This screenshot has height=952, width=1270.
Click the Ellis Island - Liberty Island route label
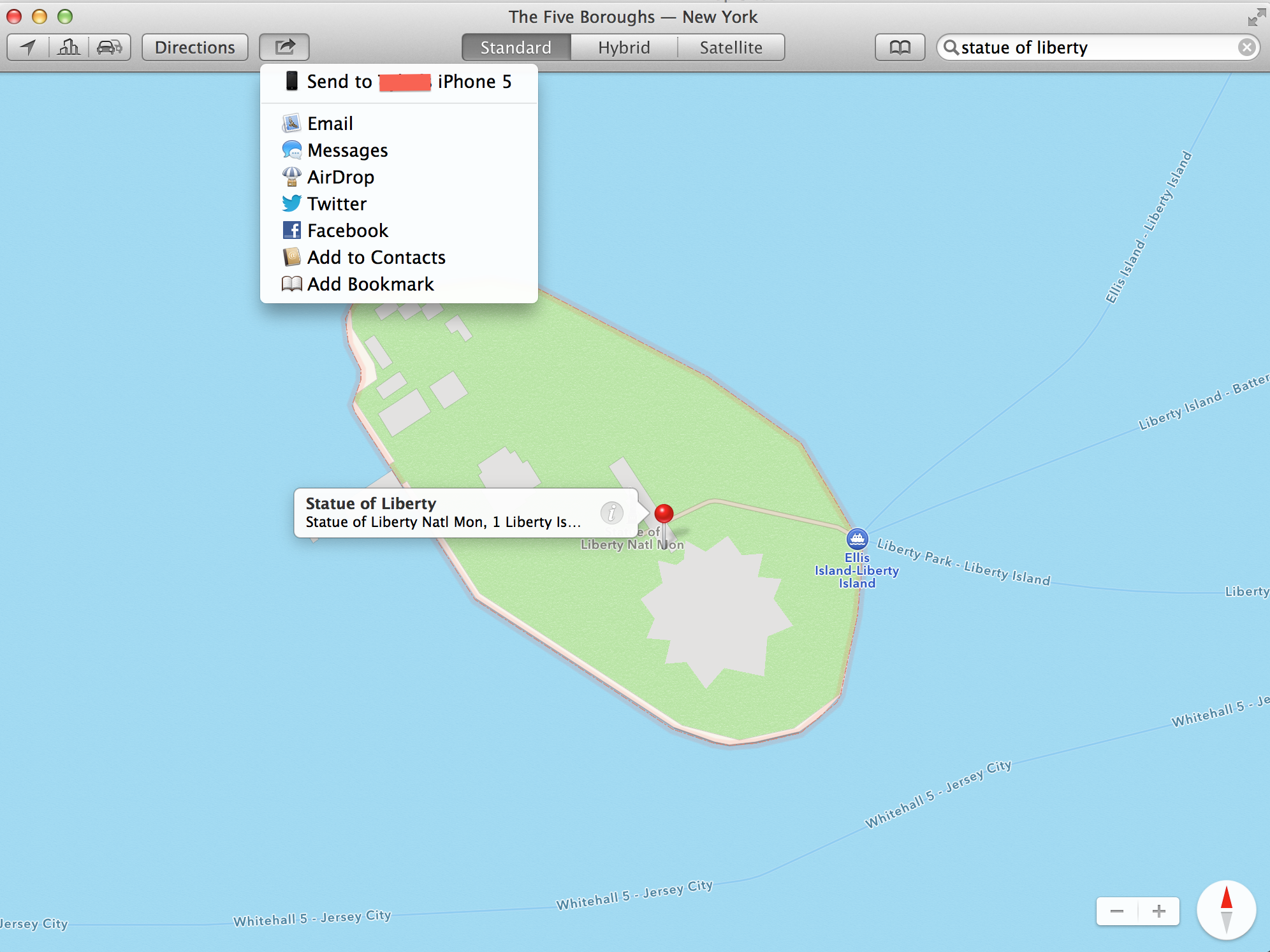[x=1148, y=227]
